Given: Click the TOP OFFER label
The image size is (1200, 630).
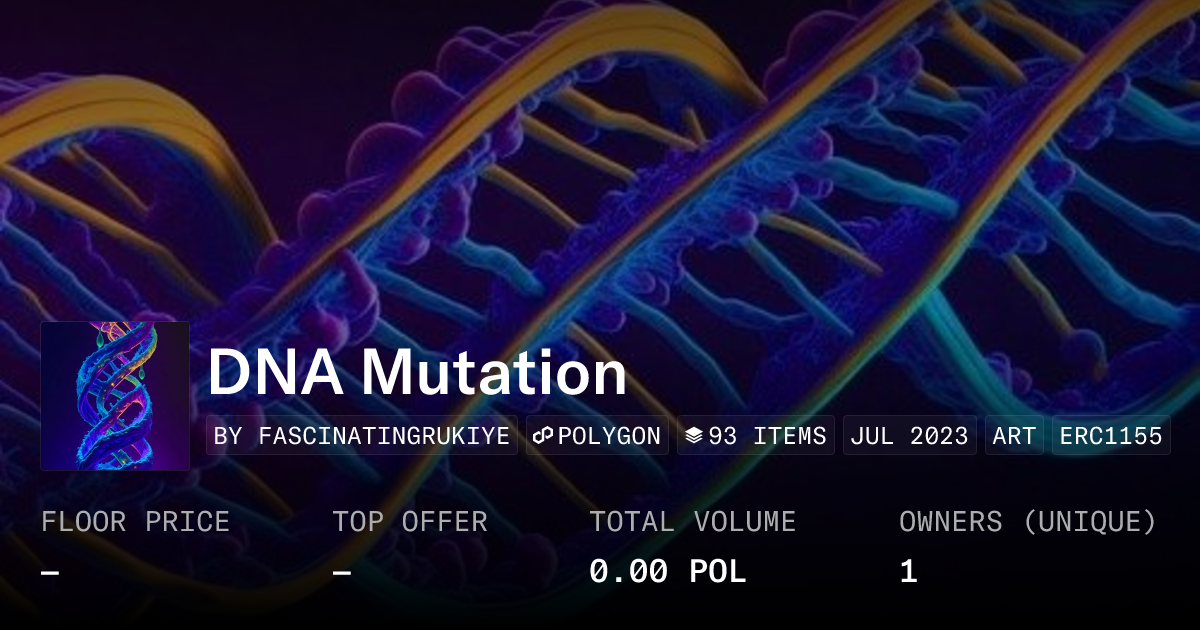Looking at the screenshot, I should point(410,522).
